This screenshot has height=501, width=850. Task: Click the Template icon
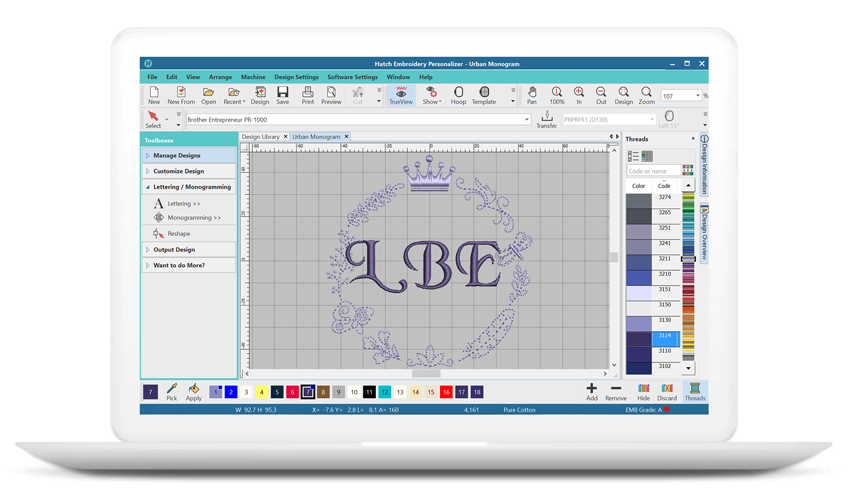pos(484,95)
